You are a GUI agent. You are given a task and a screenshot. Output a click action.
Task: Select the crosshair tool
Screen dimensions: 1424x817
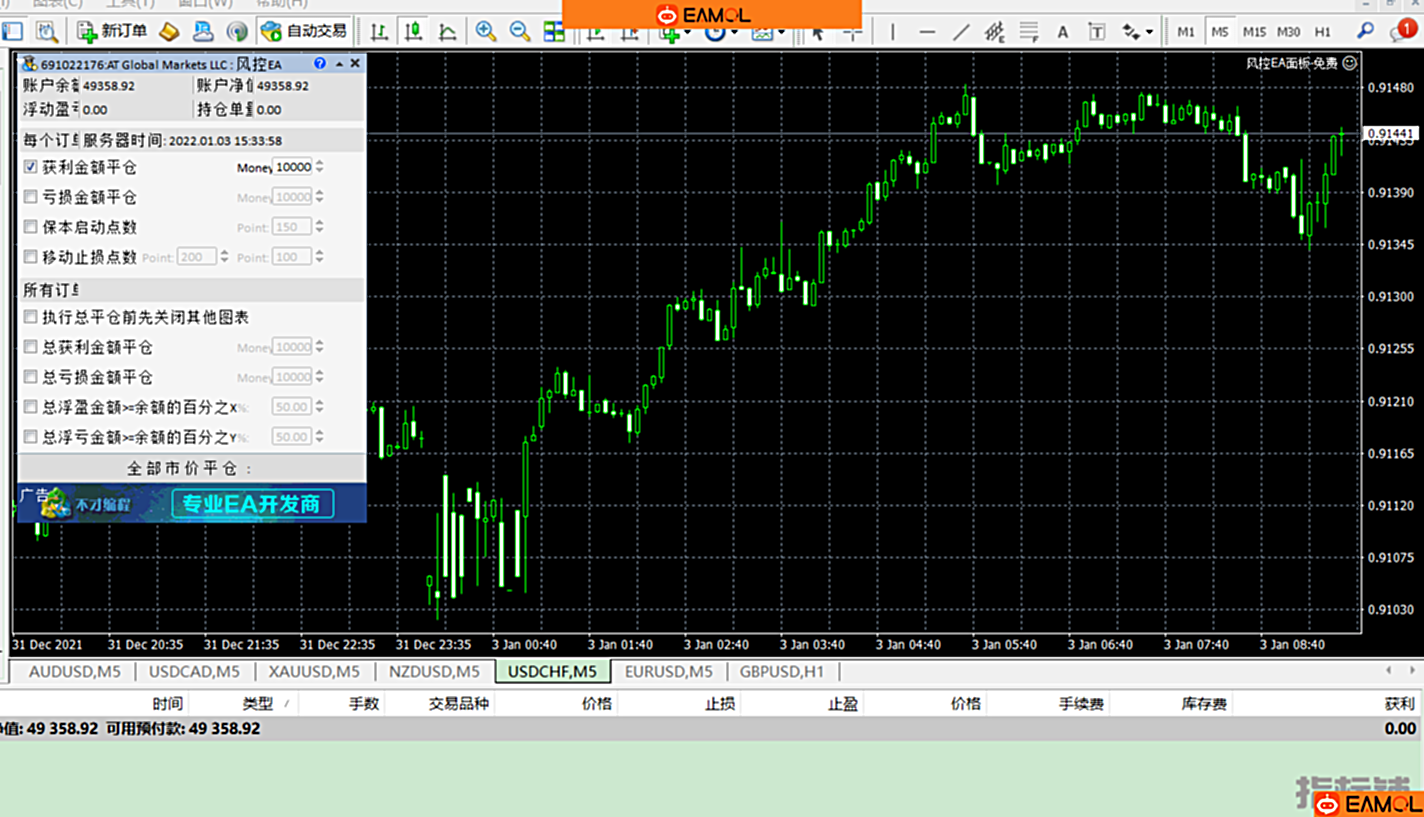pos(852,32)
